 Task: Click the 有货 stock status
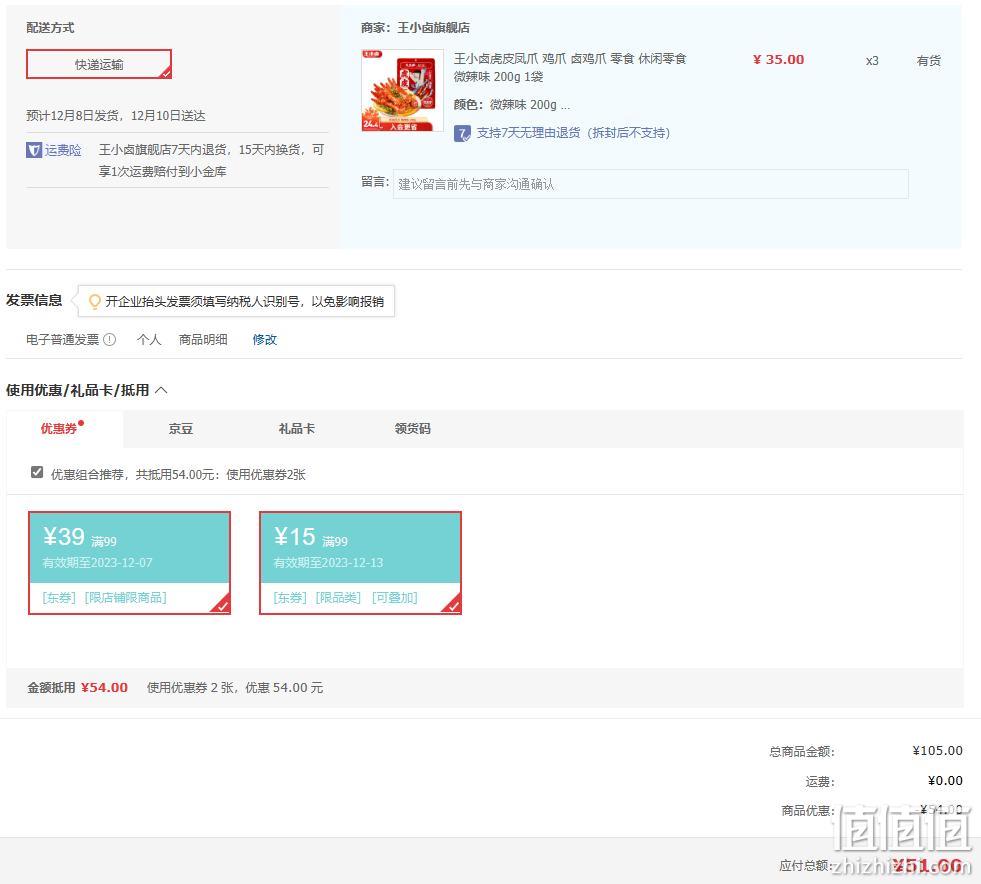(928, 61)
